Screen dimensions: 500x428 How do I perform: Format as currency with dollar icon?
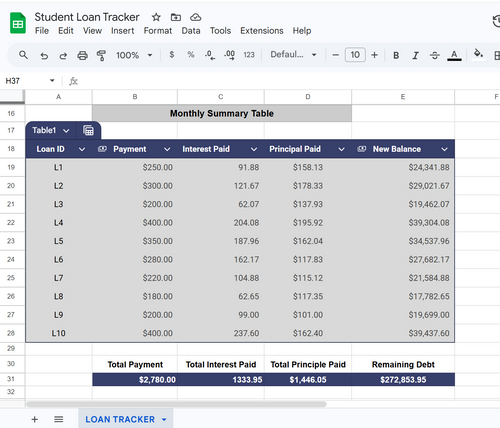tap(172, 54)
